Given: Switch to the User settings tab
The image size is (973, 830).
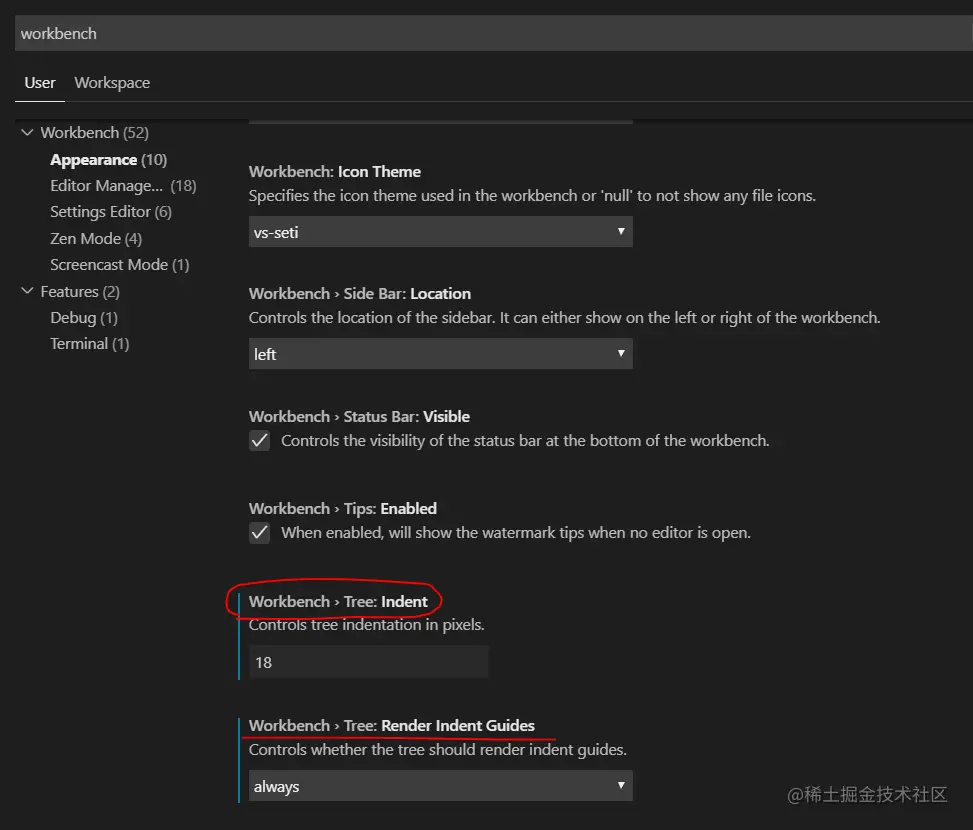Looking at the screenshot, I should [x=40, y=83].
